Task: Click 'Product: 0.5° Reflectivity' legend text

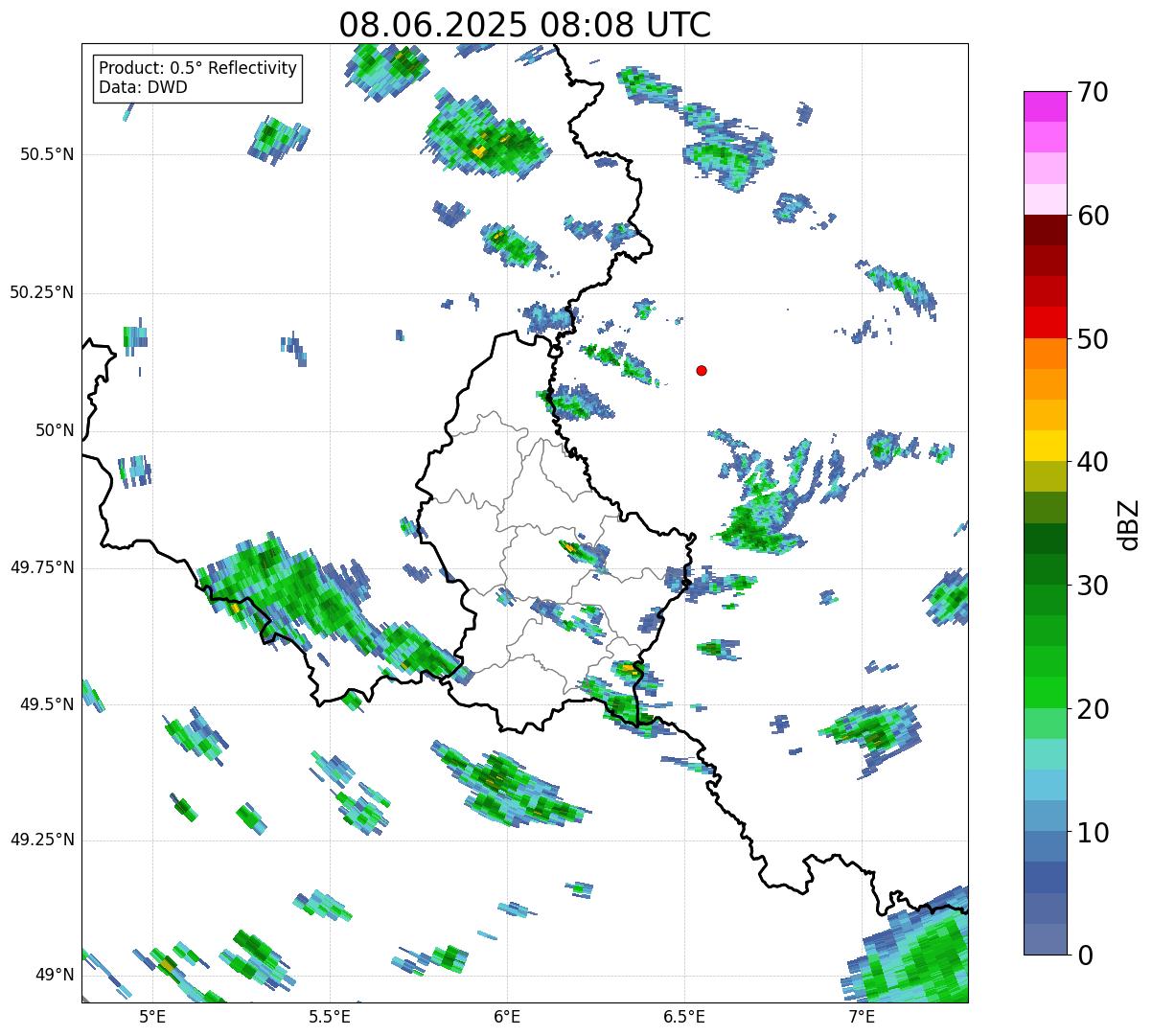Action: pos(198,69)
